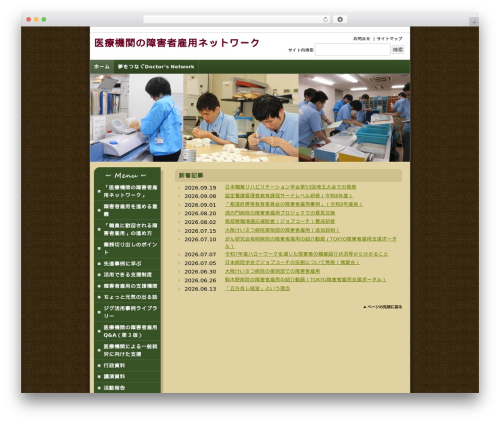
Task: Open sidebar menu 行政資料
Action: (128, 365)
